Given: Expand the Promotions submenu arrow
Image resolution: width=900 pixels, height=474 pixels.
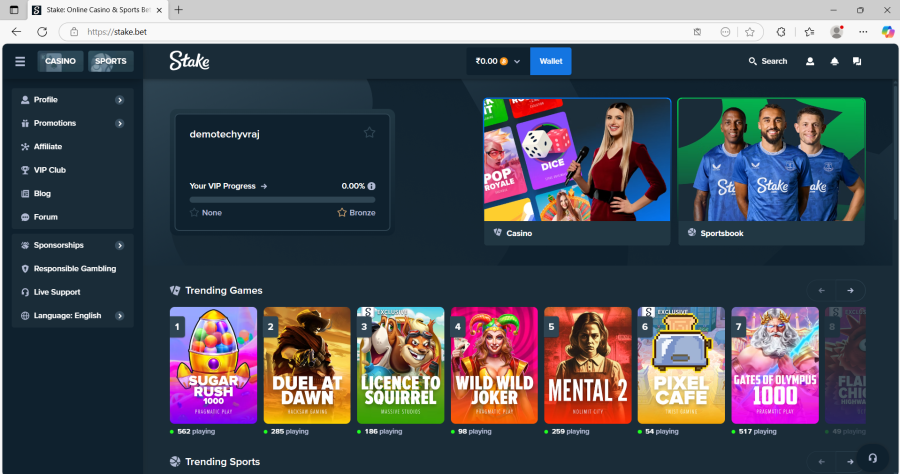Looking at the screenshot, I should pos(119,123).
